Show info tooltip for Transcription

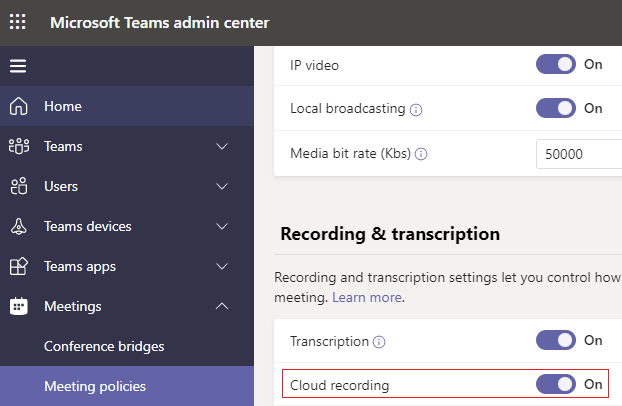click(379, 342)
